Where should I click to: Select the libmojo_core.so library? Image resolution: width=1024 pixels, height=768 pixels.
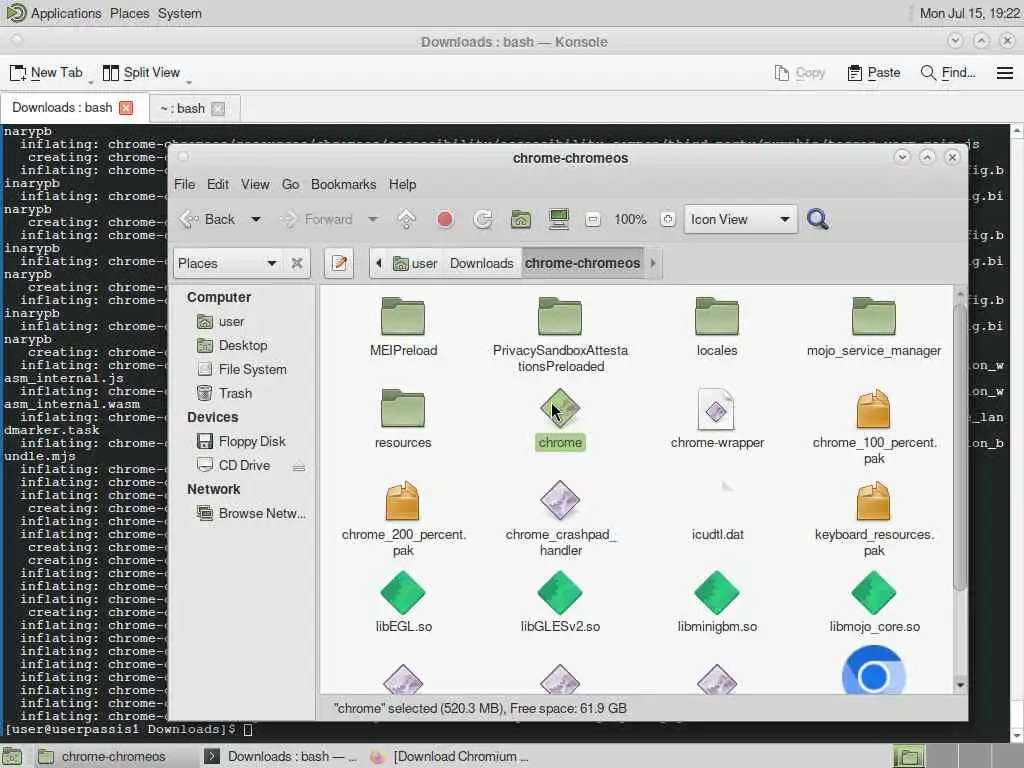click(874, 602)
